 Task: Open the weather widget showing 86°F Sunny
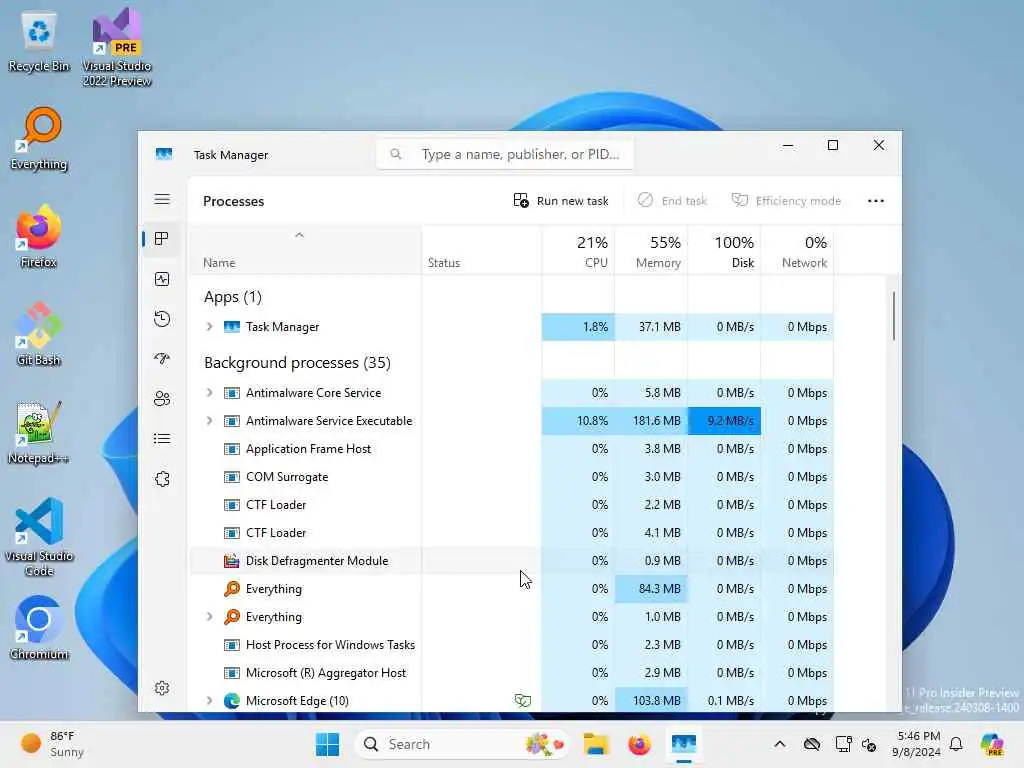pyautogui.click(x=52, y=744)
